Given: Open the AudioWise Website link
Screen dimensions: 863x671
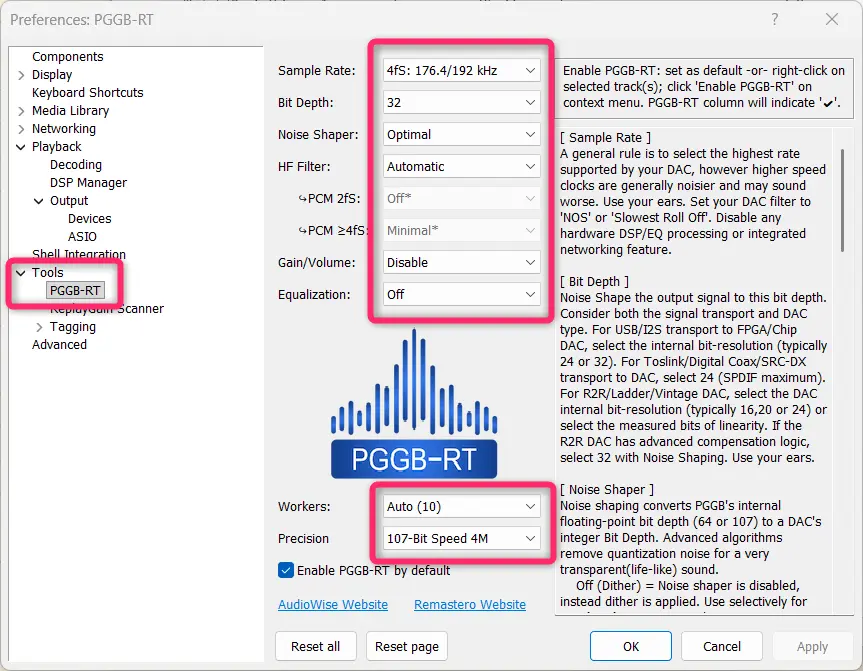Looking at the screenshot, I should [333, 605].
